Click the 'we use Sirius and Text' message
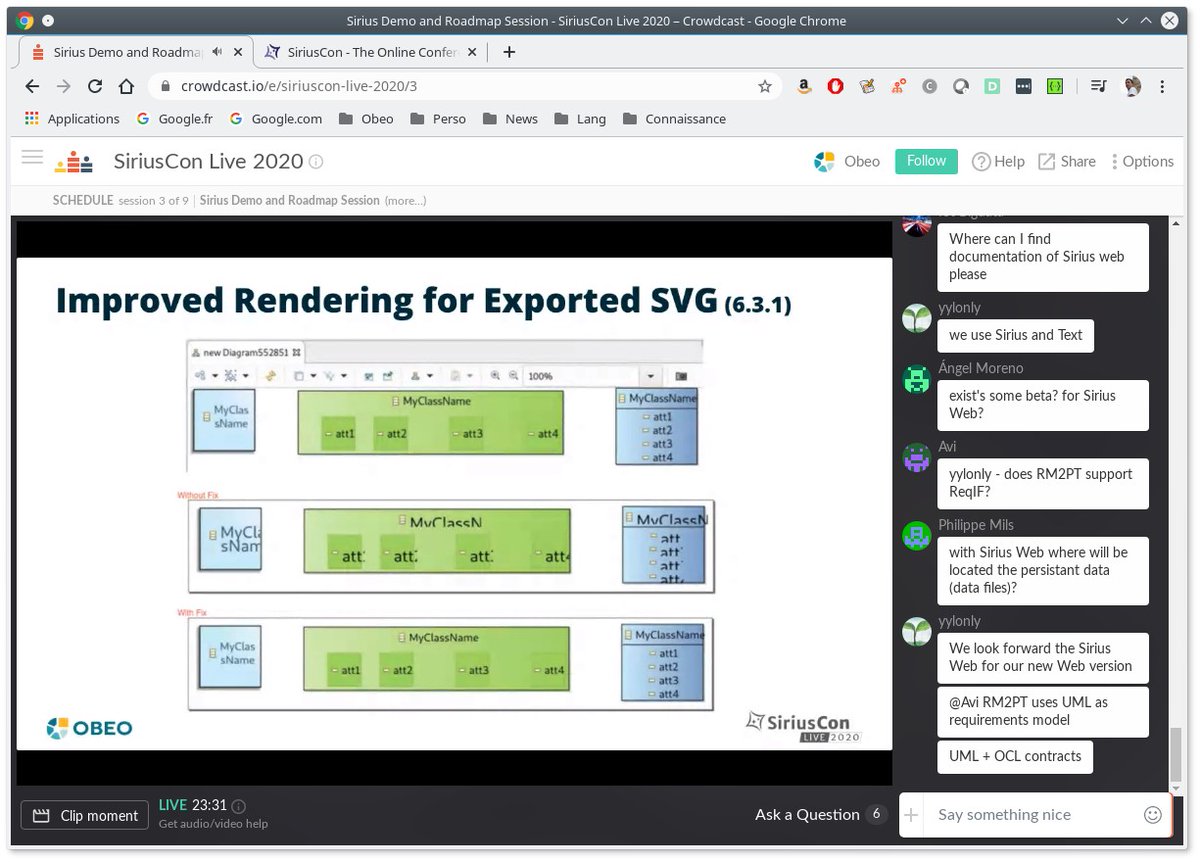This screenshot has width=1200, height=862. click(1015, 335)
